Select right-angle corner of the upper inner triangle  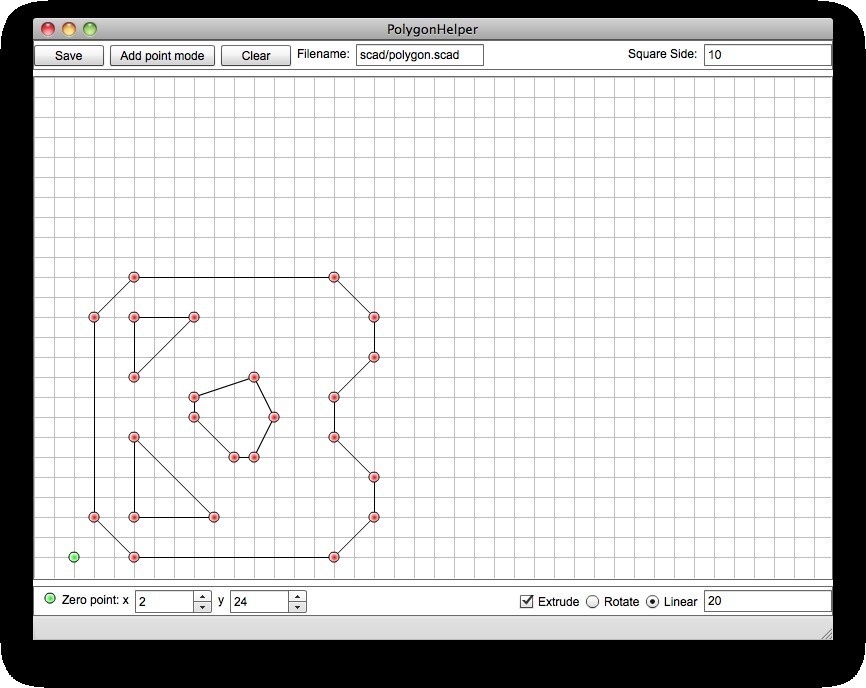pos(134,317)
